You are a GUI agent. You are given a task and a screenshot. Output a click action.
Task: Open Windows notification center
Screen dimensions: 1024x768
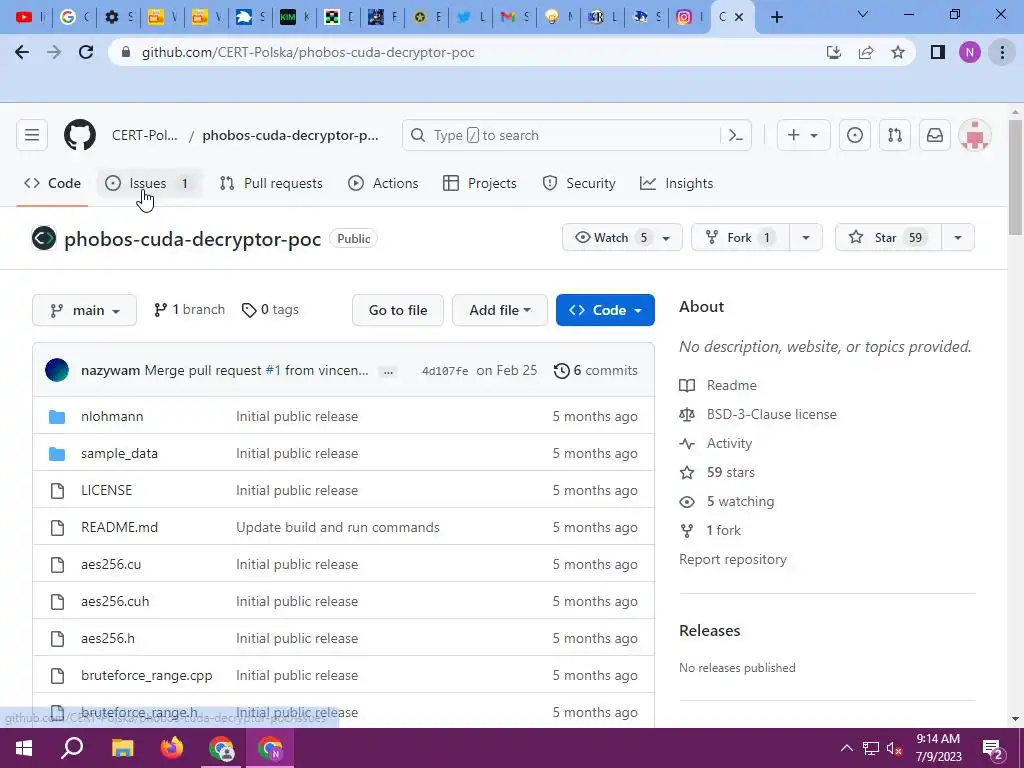point(993,748)
